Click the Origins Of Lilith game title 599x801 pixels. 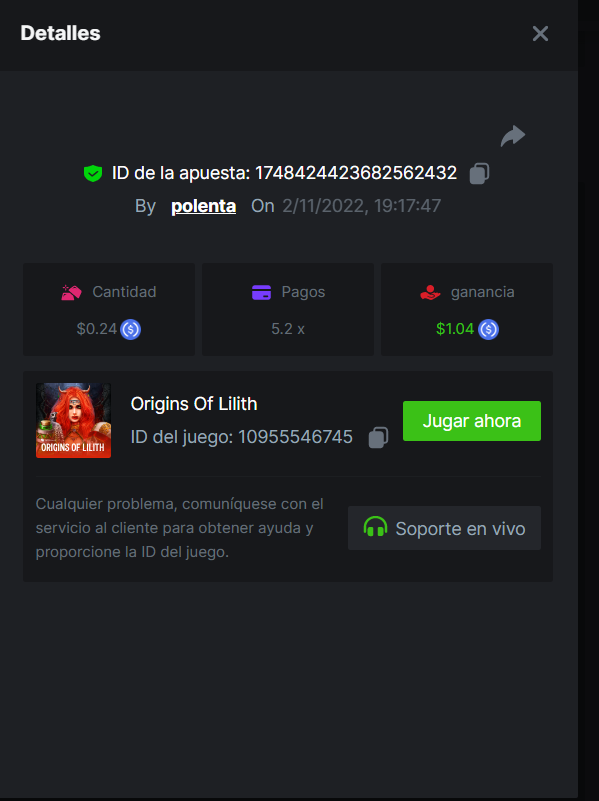[x=194, y=404]
